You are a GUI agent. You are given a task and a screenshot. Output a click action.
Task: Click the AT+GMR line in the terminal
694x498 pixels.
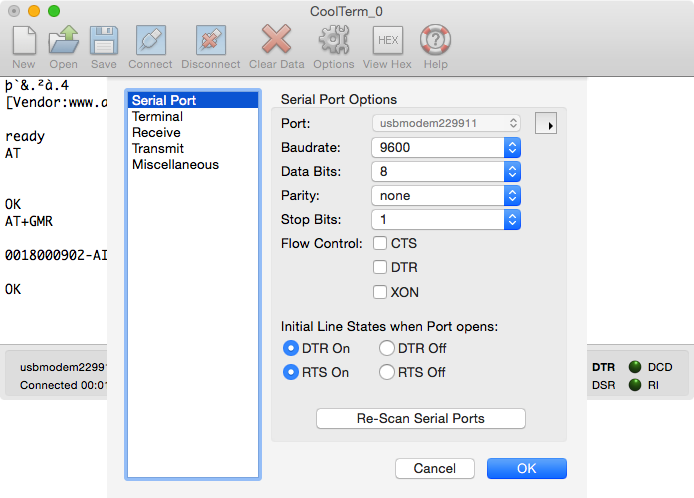click(29, 221)
